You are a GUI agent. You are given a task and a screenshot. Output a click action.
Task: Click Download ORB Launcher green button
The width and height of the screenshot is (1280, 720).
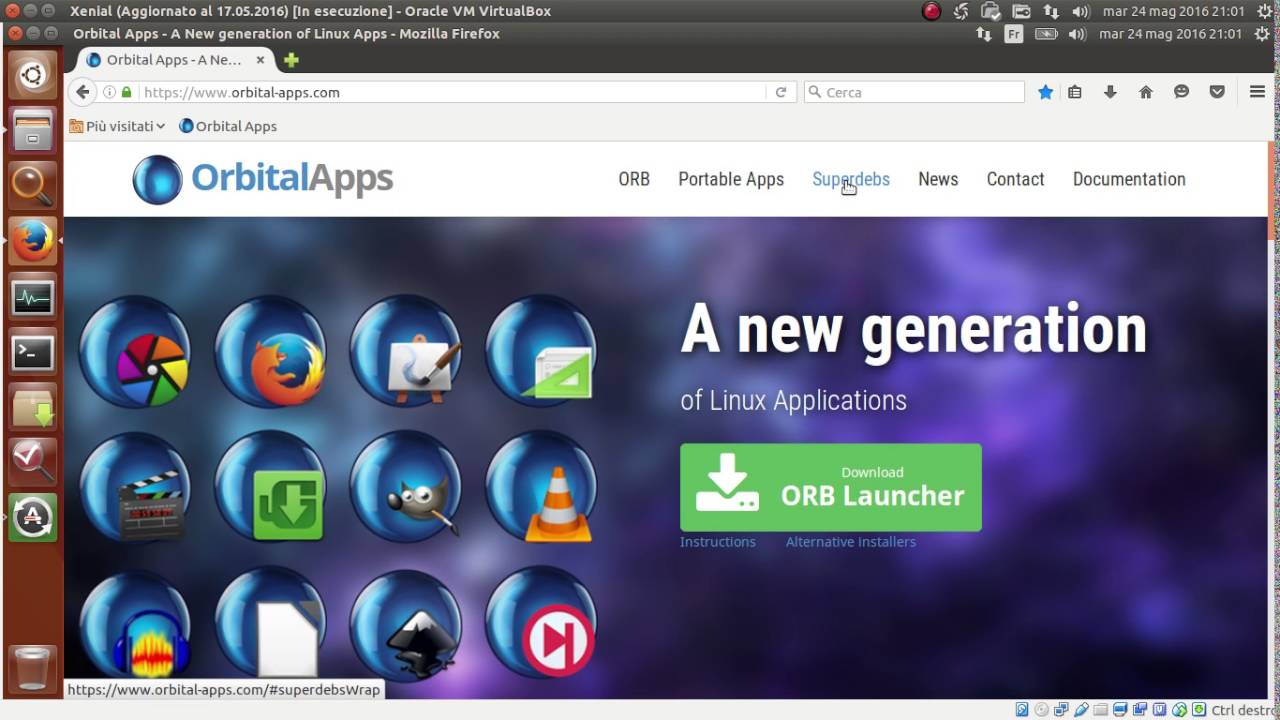pos(831,487)
